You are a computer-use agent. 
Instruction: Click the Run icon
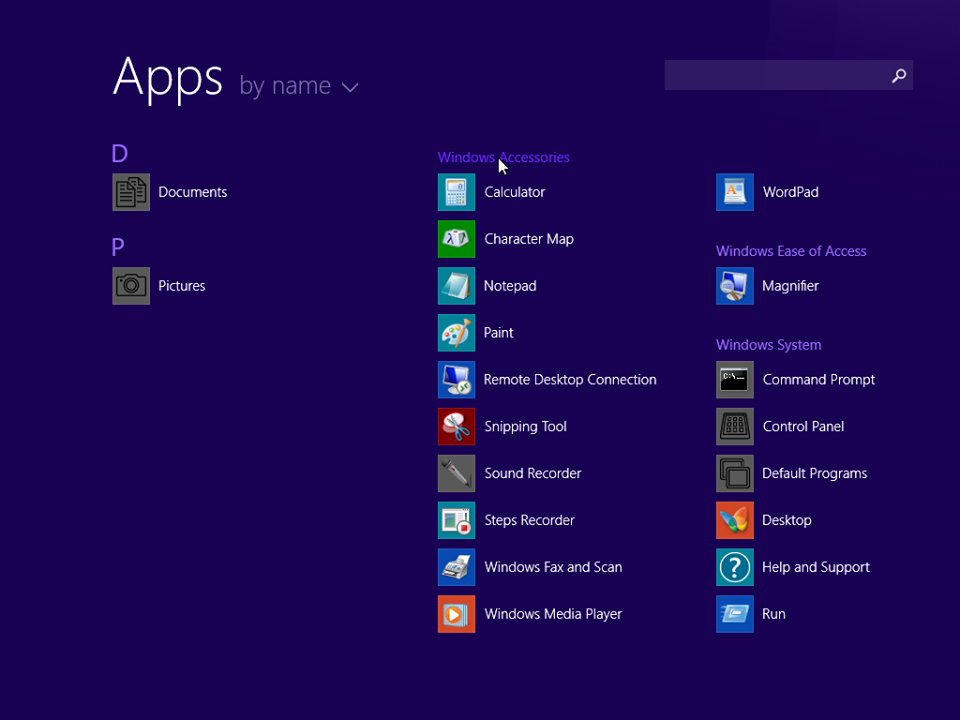tap(735, 614)
